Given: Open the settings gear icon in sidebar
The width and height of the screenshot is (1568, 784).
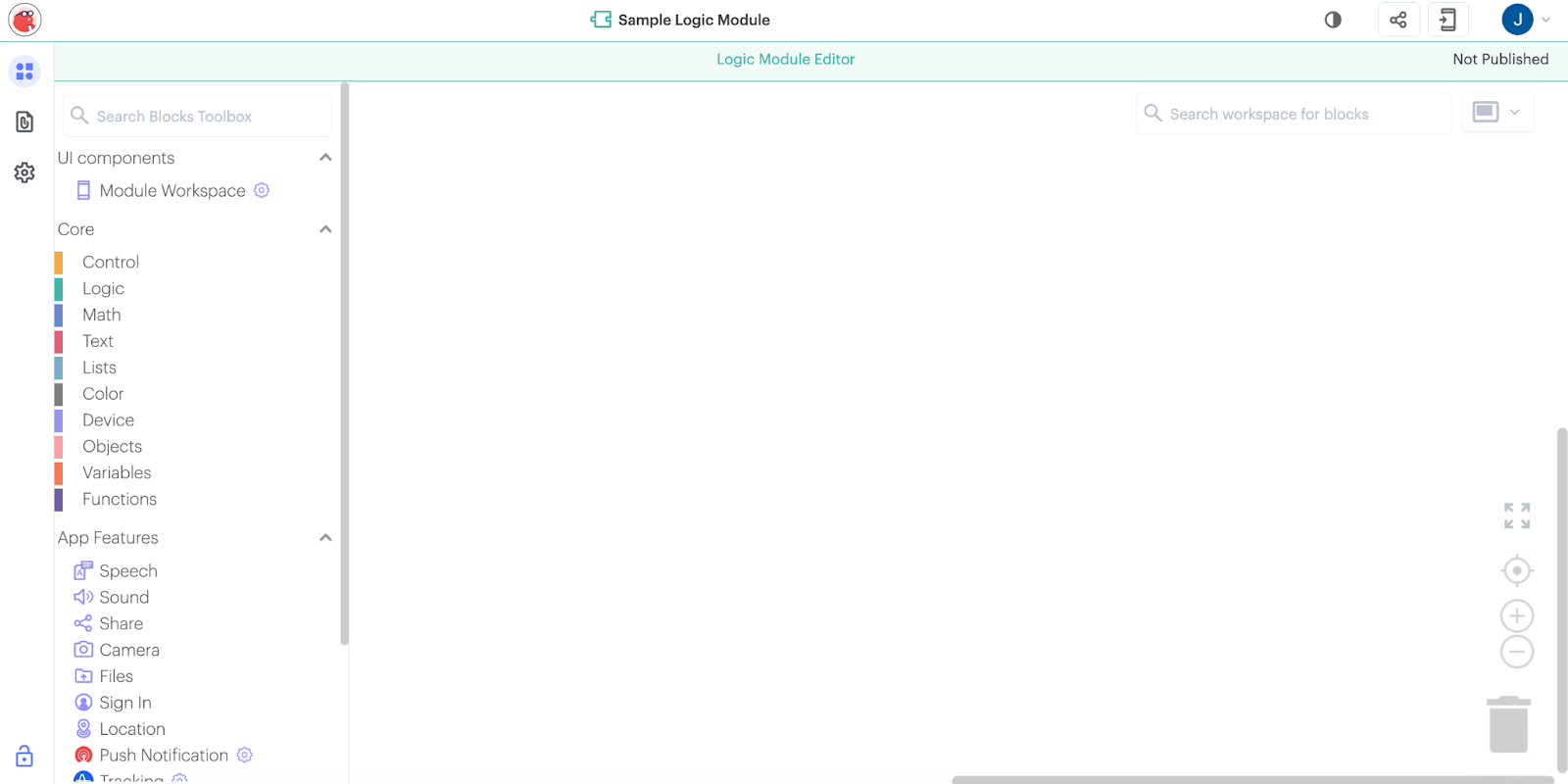Looking at the screenshot, I should click(24, 172).
